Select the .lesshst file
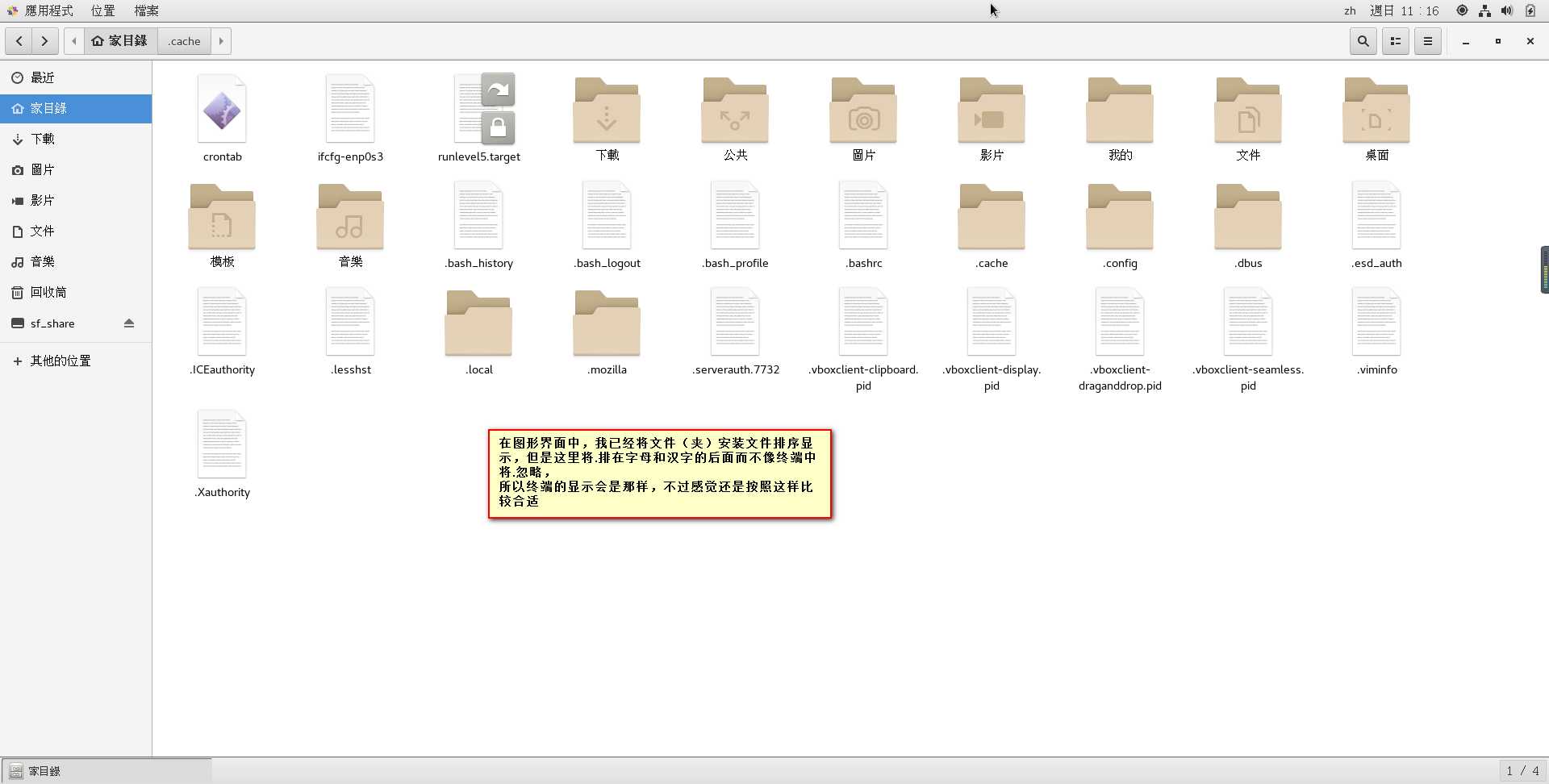Image resolution: width=1549 pixels, height=784 pixels. click(350, 323)
